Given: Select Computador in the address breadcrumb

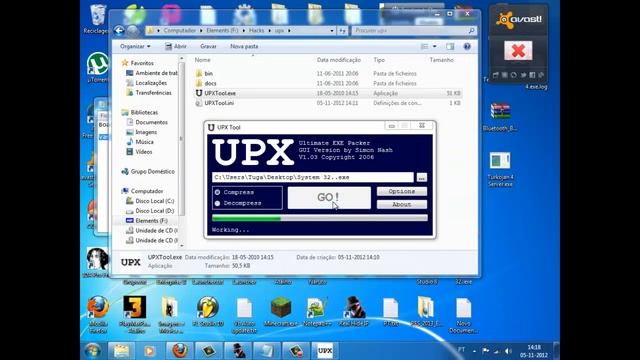Looking at the screenshot, I should 180,31.
